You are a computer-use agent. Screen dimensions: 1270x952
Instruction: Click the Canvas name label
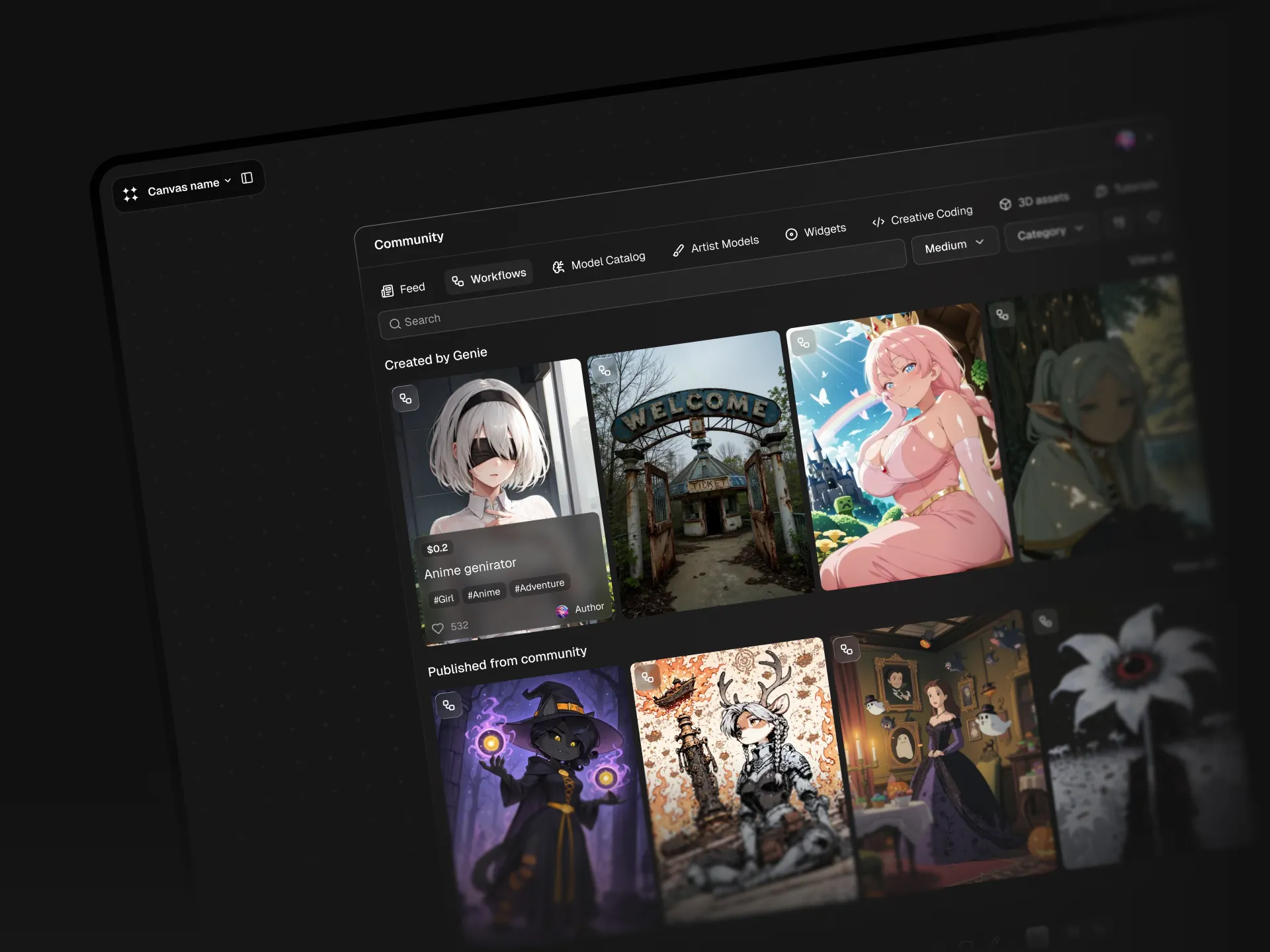pos(183,187)
